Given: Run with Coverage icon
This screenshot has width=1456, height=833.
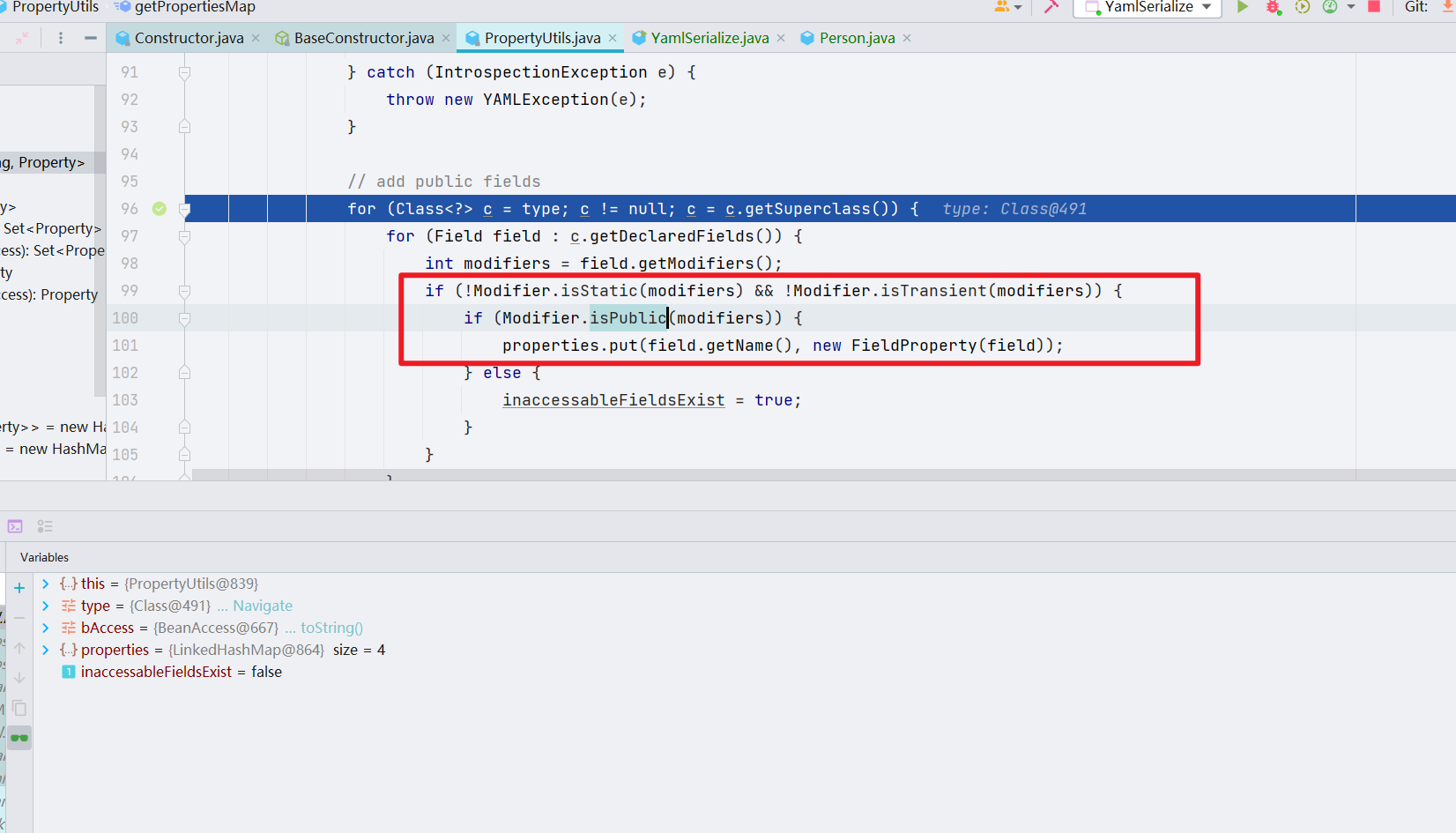Looking at the screenshot, I should (1302, 7).
